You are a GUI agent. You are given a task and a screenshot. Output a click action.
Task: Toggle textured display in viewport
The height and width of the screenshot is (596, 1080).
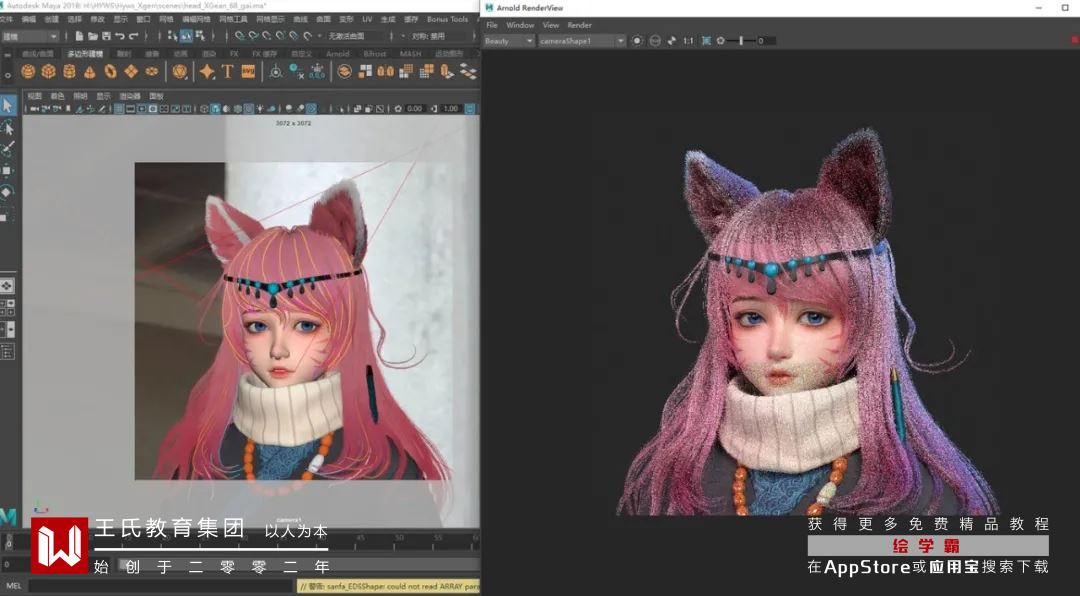(249, 108)
